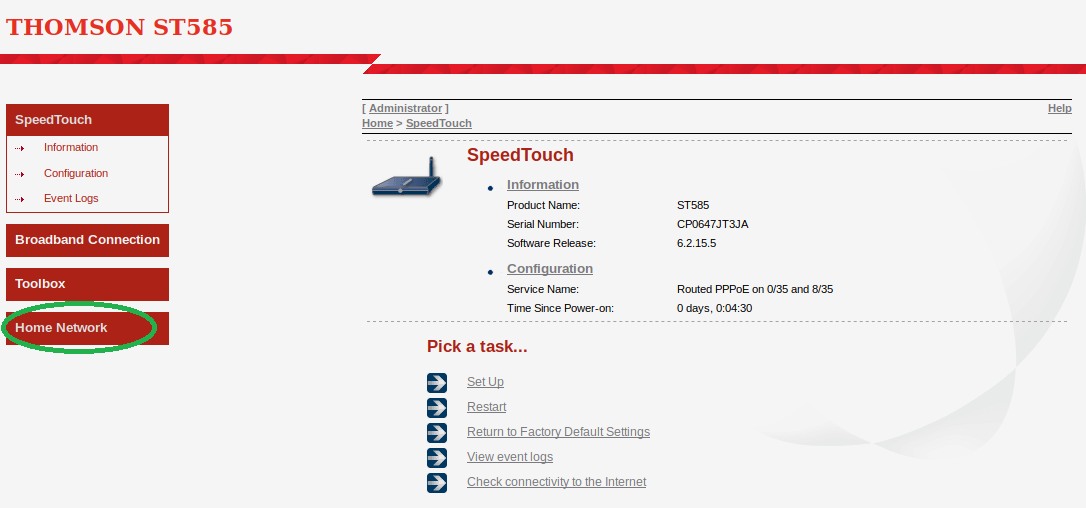1086x508 pixels.
Task: Click the Administrator link
Action: pos(405,108)
